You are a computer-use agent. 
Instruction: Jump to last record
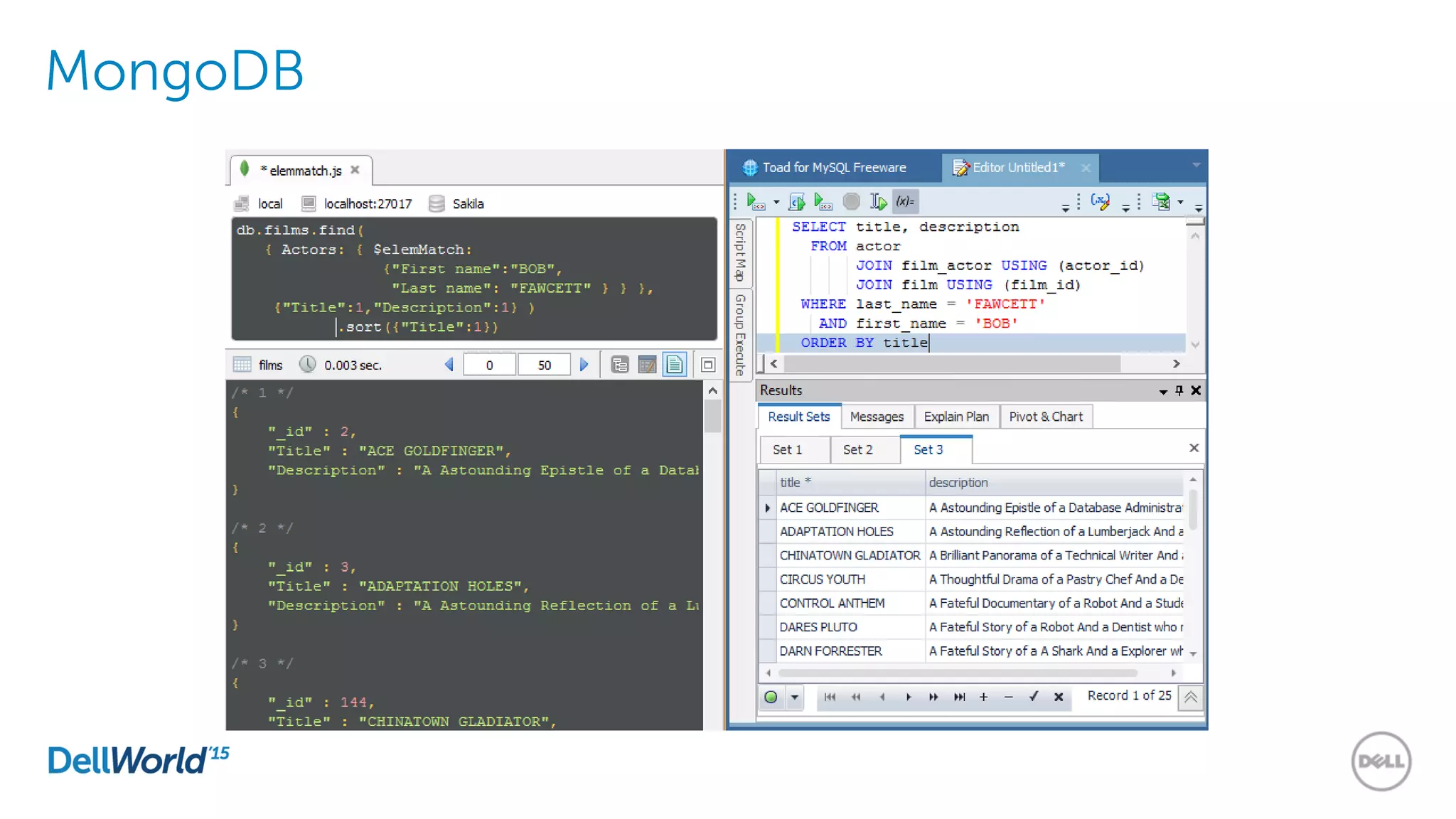(960, 697)
